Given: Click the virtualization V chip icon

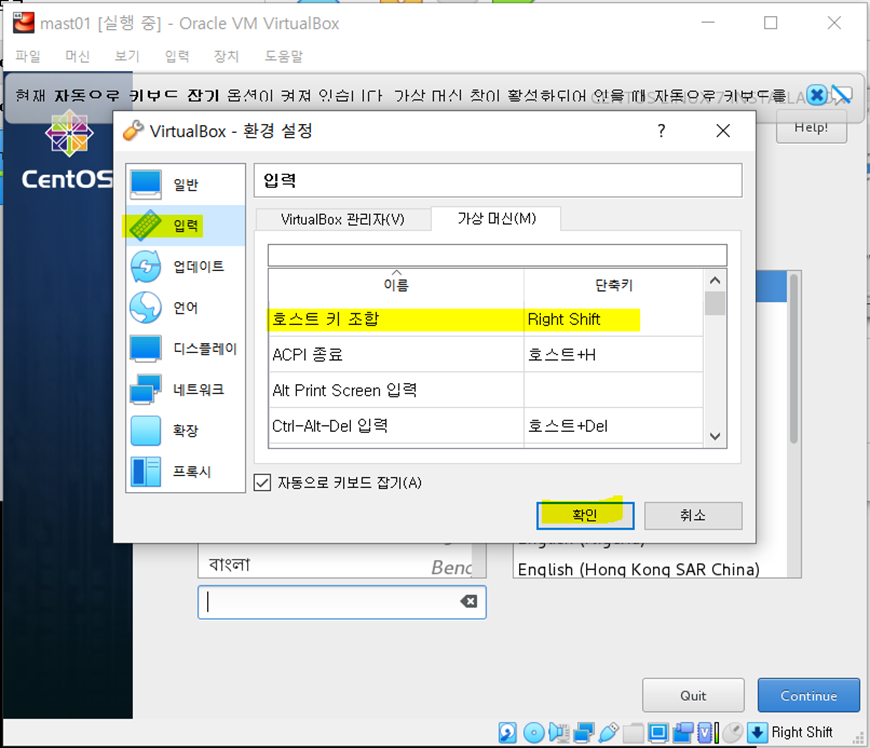Looking at the screenshot, I should (707, 732).
